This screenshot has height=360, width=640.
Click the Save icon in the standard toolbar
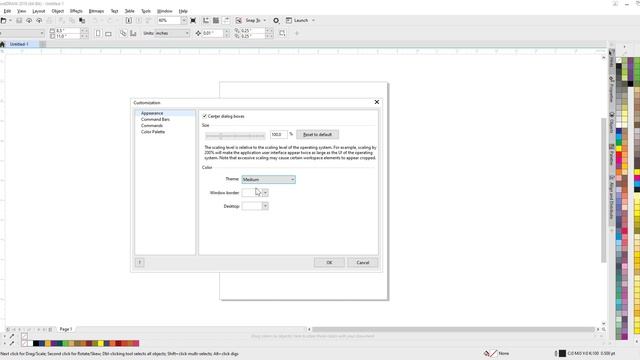19,20
